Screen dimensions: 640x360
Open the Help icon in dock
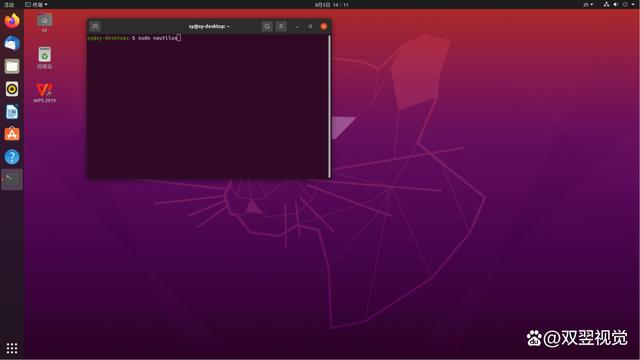click(x=12, y=157)
